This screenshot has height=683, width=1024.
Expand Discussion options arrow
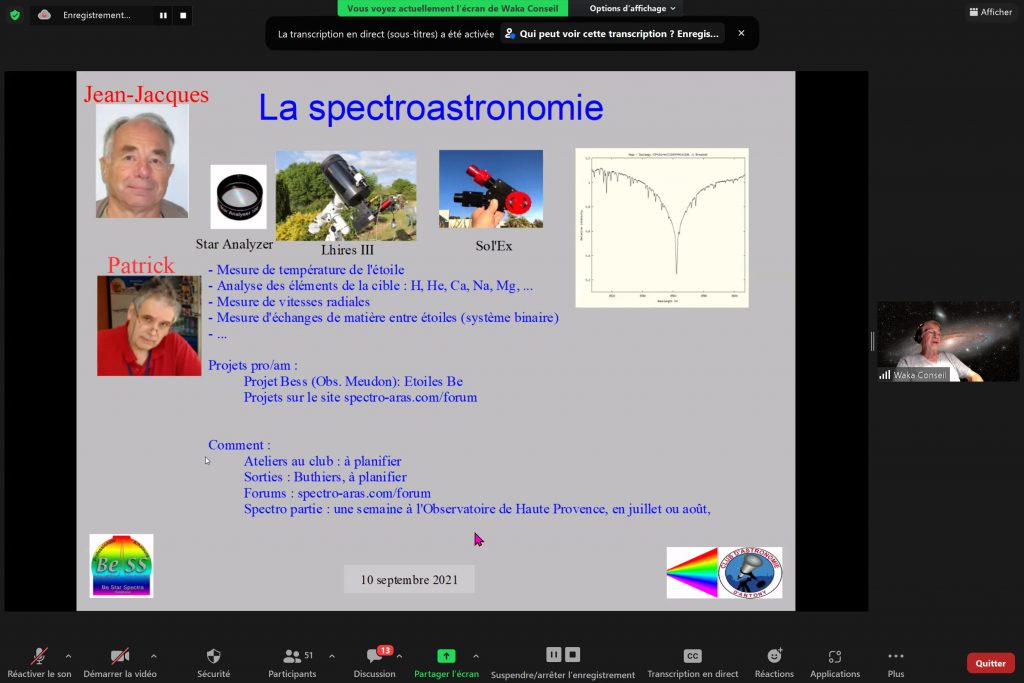(399, 656)
